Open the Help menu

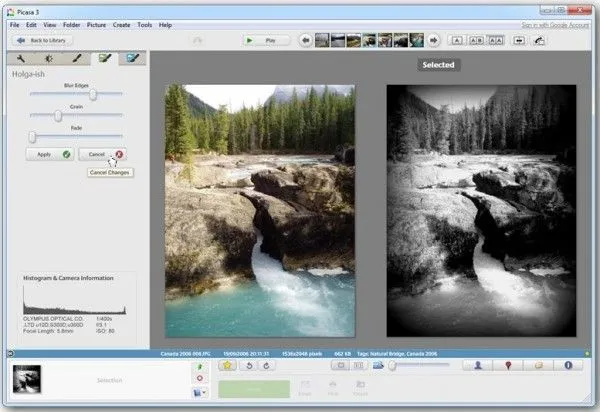pyautogui.click(x=165, y=25)
